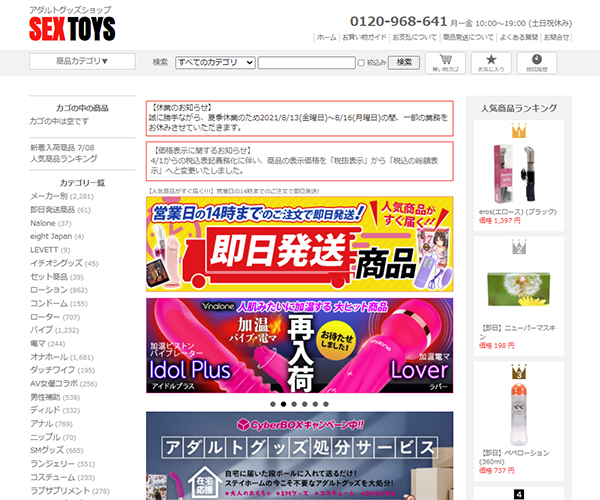The image size is (600, 500).
Task: Open お買い物ガイド page
Action: (x=364, y=37)
